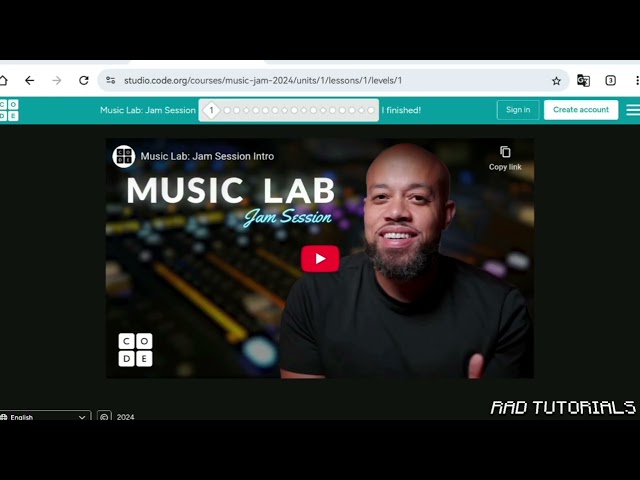Open the hamburger menu in the header

pyautogui.click(x=633, y=110)
